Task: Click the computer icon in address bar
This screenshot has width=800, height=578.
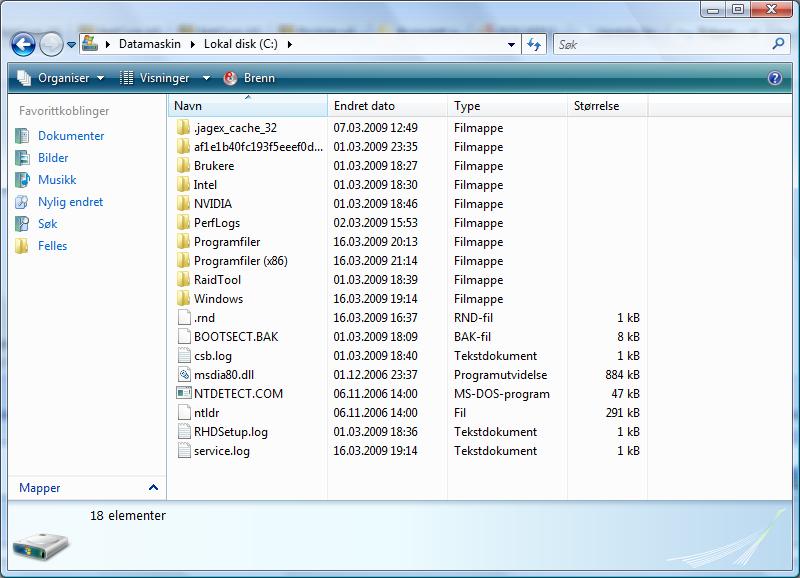Action: pyautogui.click(x=90, y=43)
